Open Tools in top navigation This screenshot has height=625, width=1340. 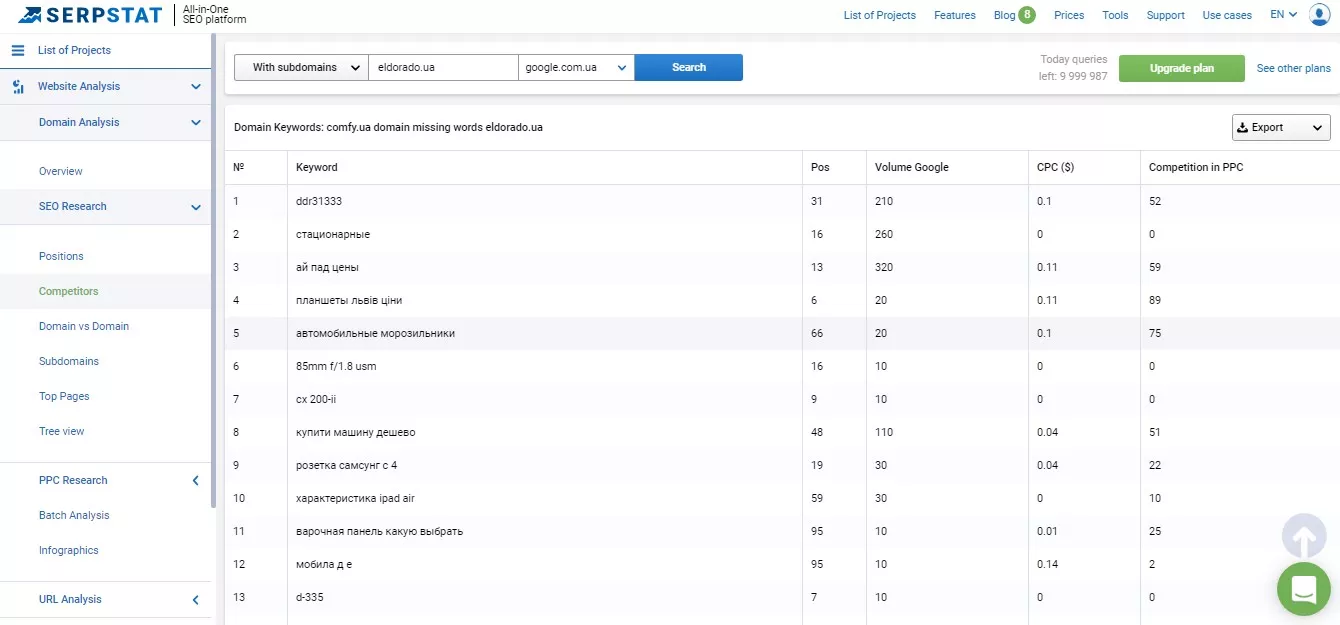coord(1115,15)
